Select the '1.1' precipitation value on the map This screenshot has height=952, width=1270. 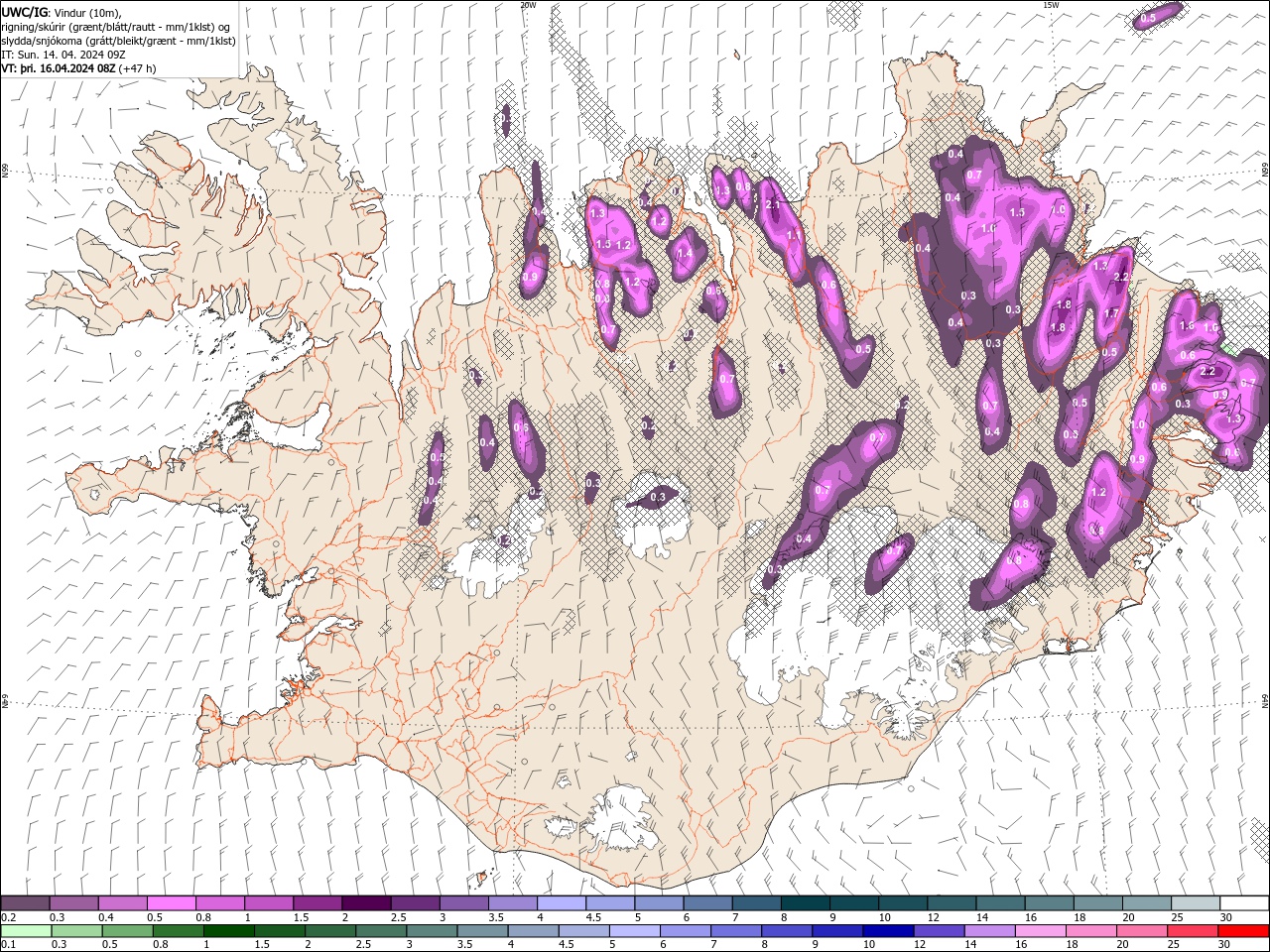[x=794, y=236]
